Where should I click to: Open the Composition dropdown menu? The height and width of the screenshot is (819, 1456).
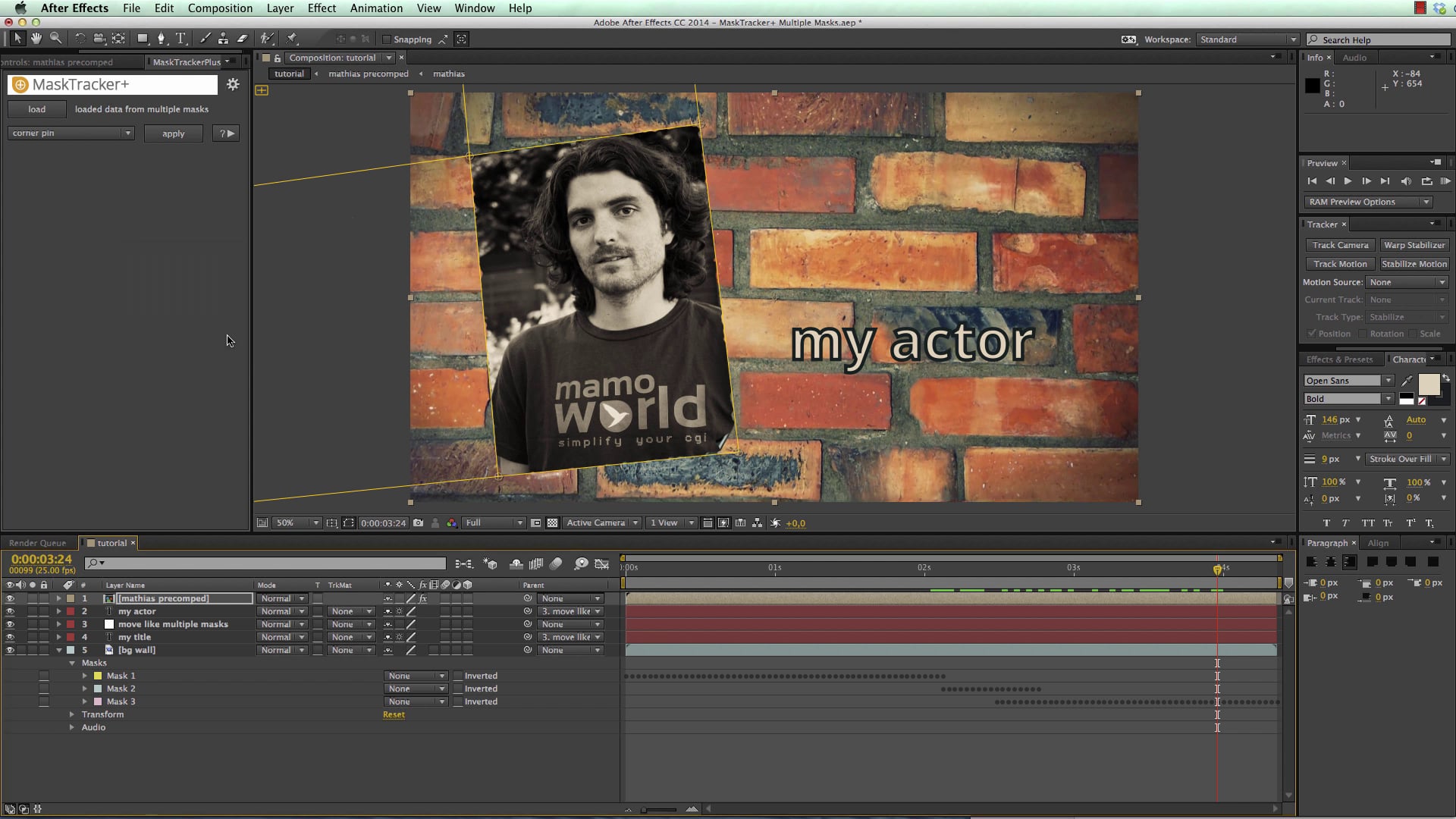click(221, 8)
